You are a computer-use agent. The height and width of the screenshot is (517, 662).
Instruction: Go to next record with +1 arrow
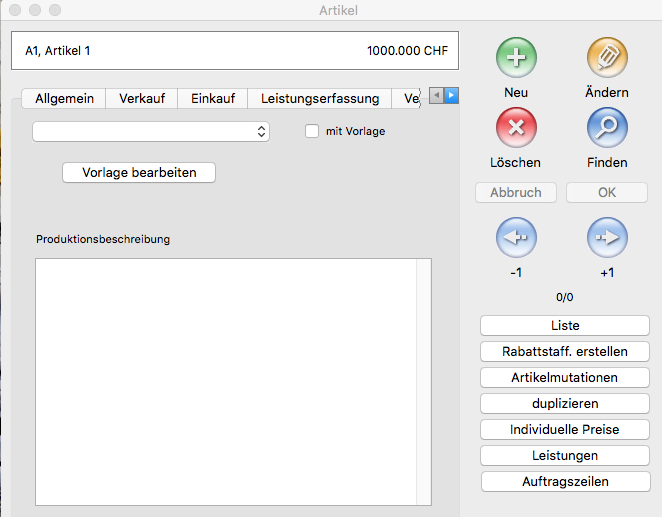pyautogui.click(x=607, y=238)
